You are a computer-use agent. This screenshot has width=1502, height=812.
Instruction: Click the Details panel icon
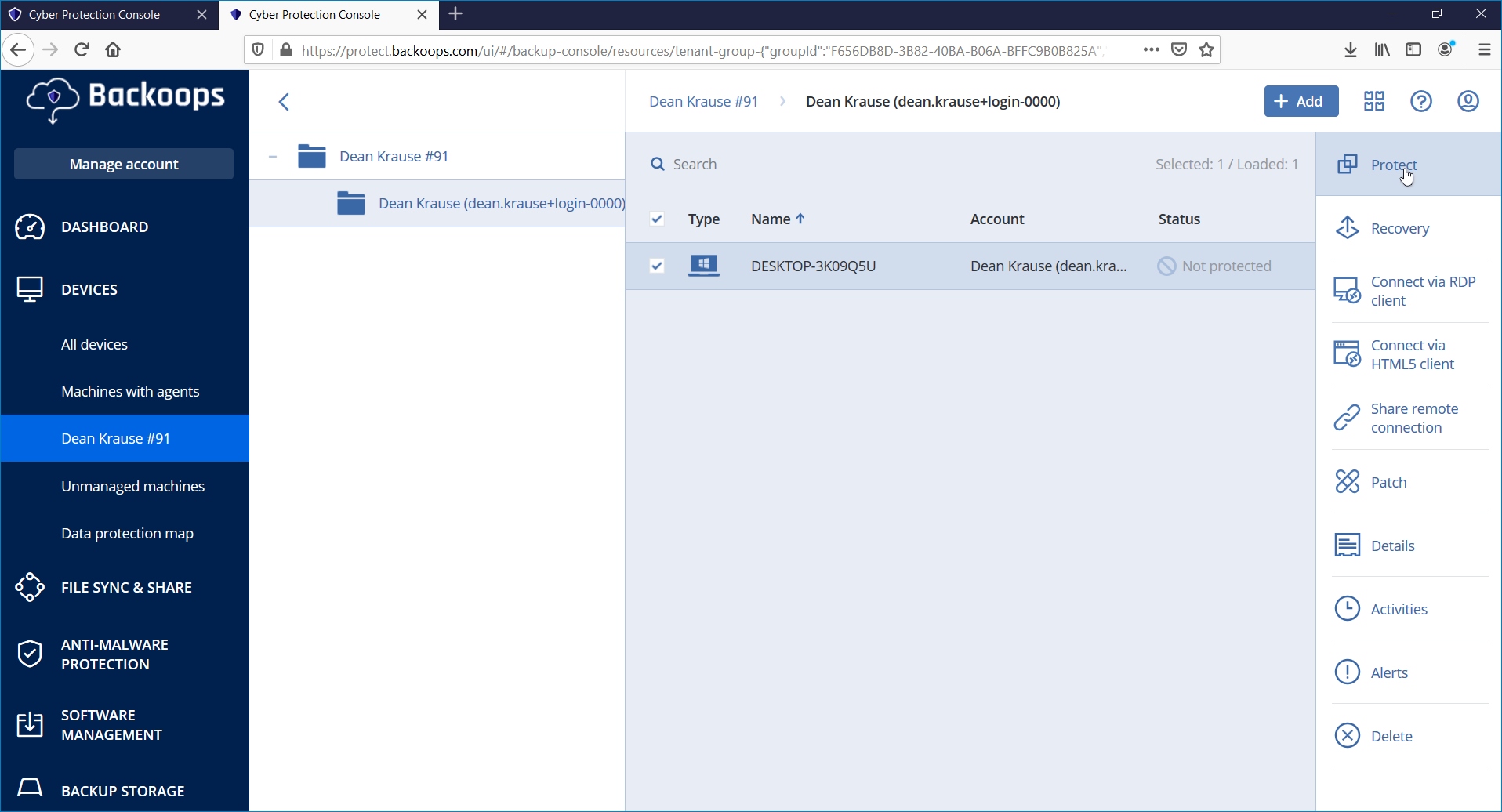[x=1348, y=546]
